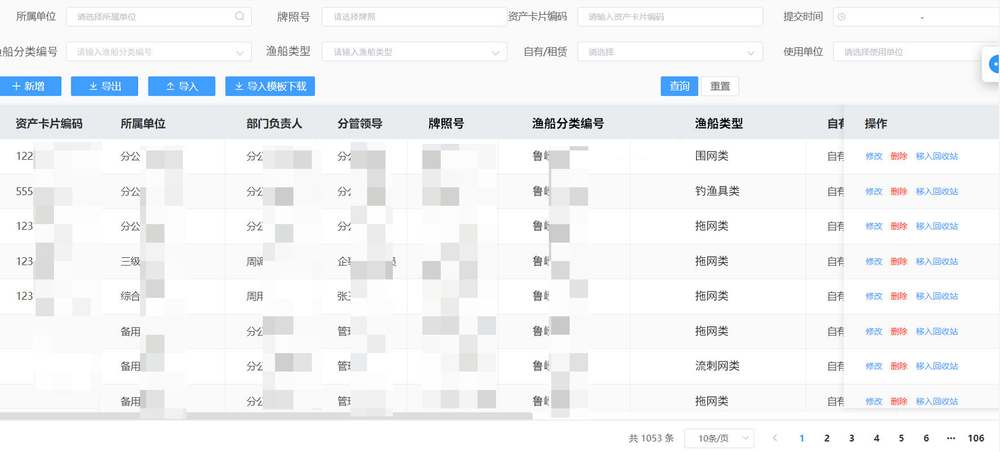This screenshot has height=452, width=1000.
Task: Click the 分管领导 column header
Action: (x=360, y=124)
